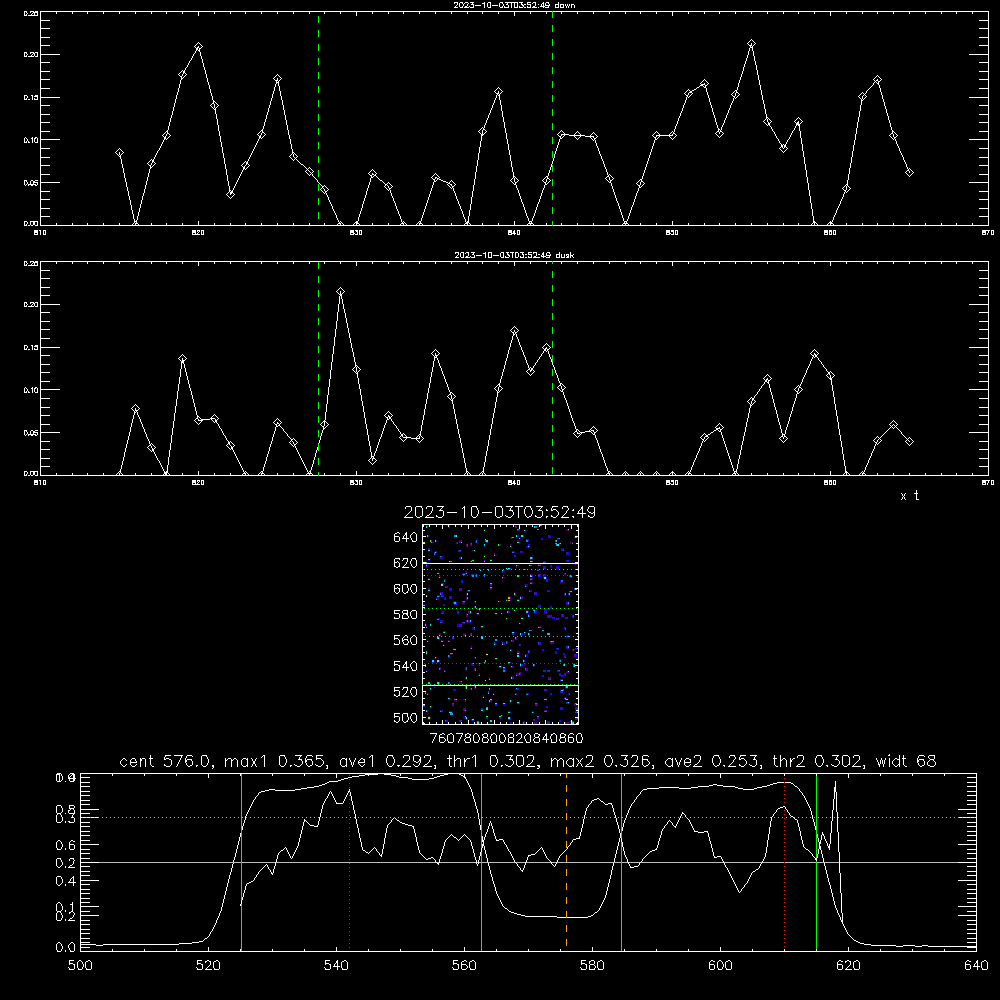Click the lower white horizontal line in the image
The image size is (1000, 1000).
(500, 685)
